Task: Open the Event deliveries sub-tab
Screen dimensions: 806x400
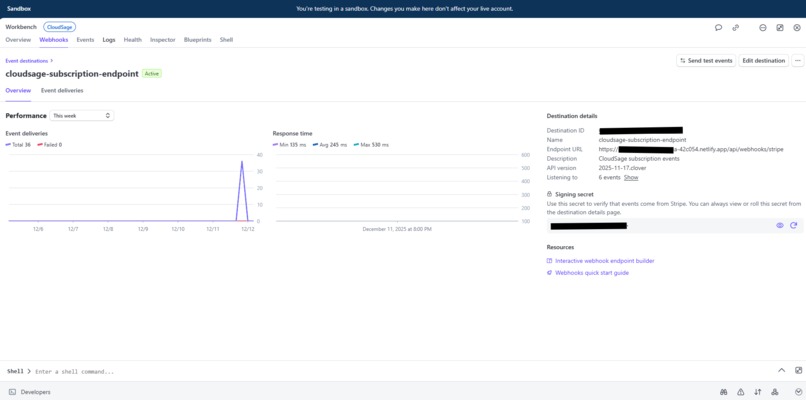Action: click(62, 90)
